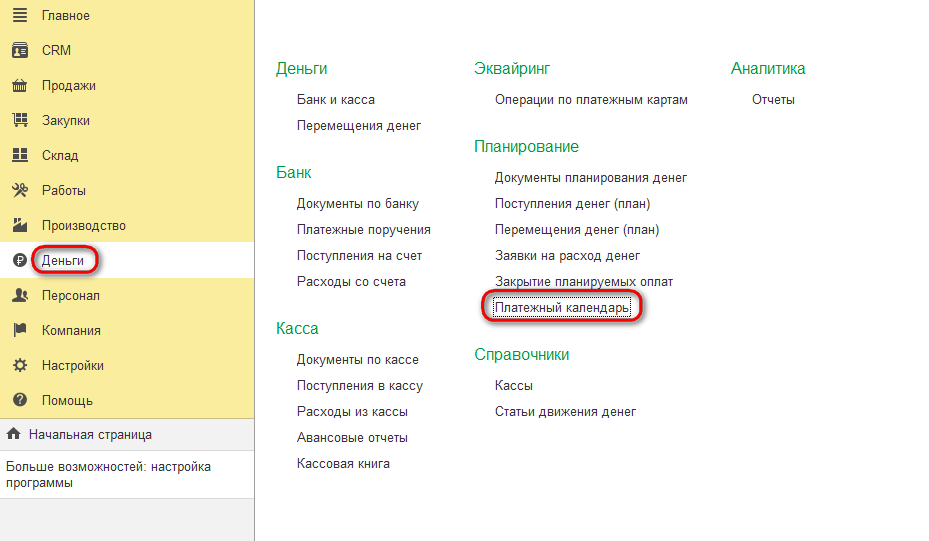Open Статьи движения денег
This screenshot has height=541, width=929.
(x=565, y=412)
